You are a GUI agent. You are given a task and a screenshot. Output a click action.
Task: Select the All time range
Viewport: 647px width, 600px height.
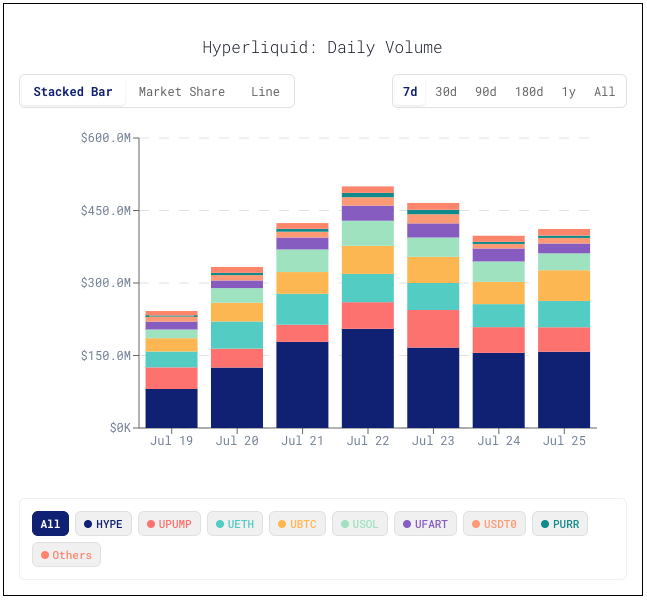pos(604,91)
